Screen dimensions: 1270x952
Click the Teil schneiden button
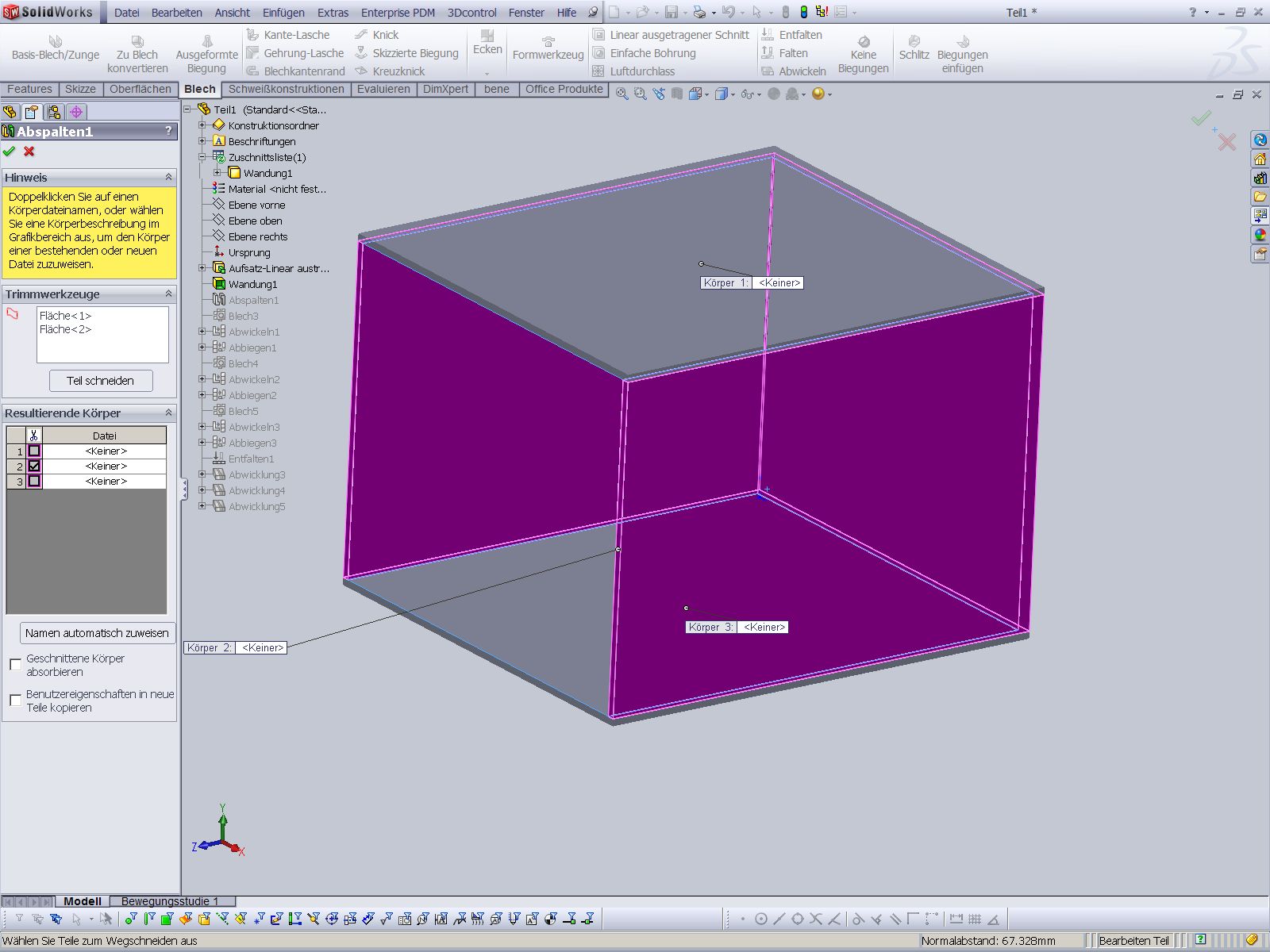[x=100, y=381]
